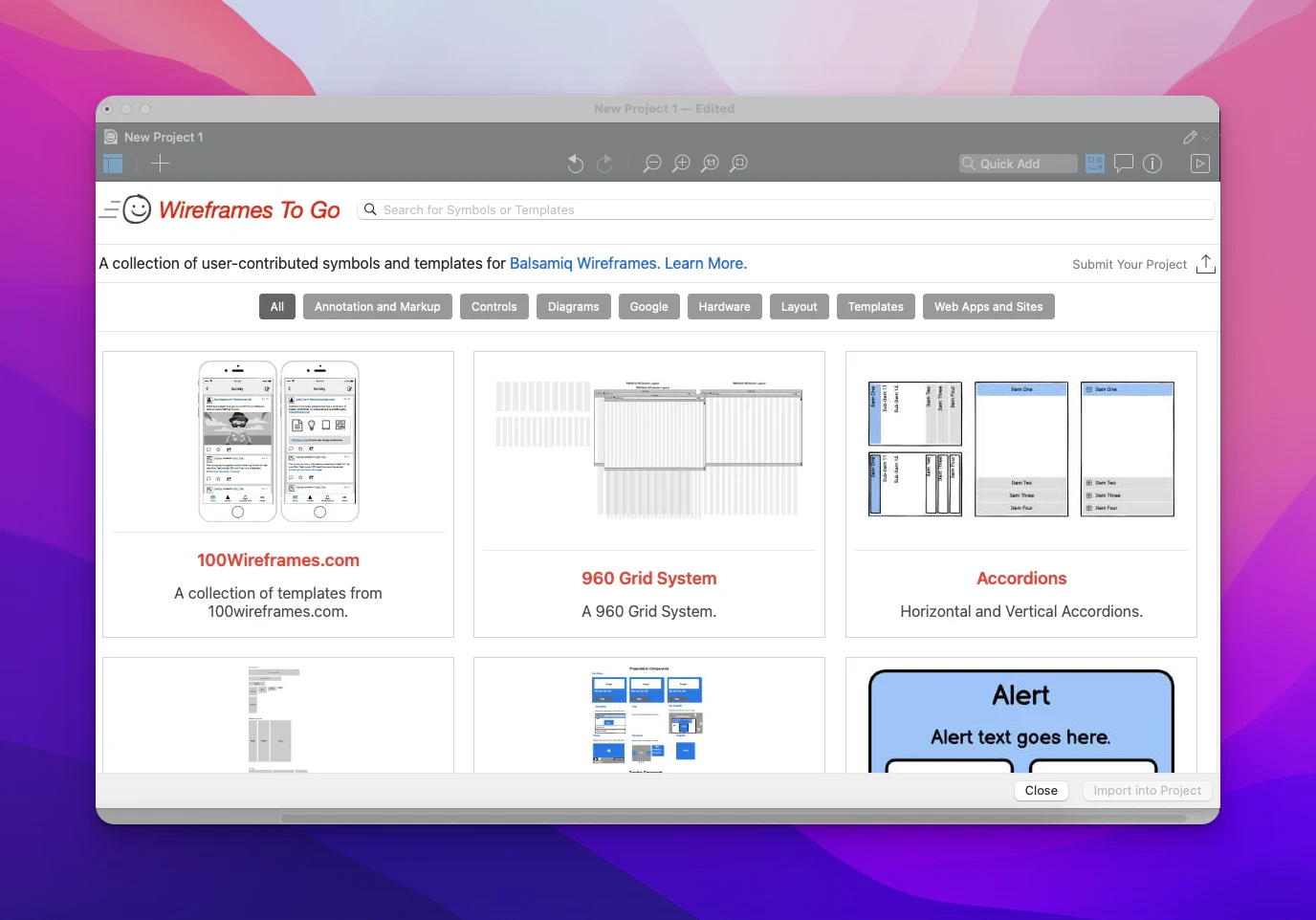Image resolution: width=1316 pixels, height=920 pixels.
Task: Show the comments speech bubble panel
Action: pos(1124,164)
